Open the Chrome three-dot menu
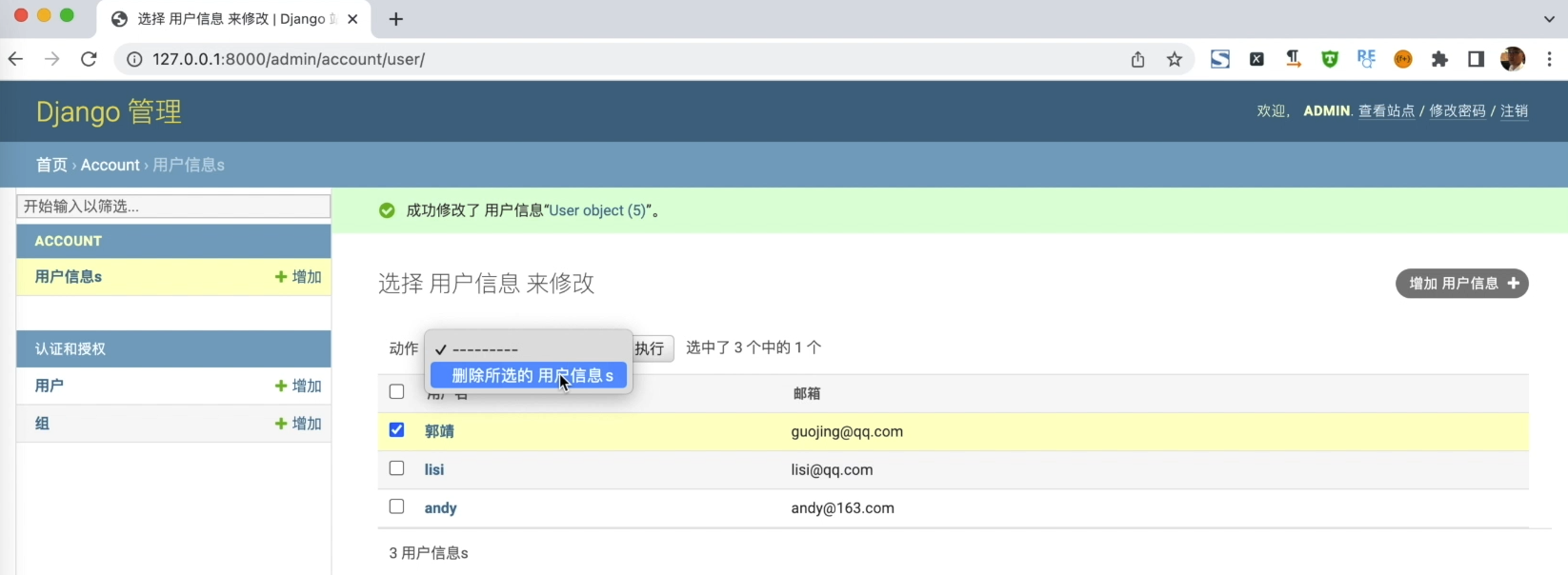 click(1550, 59)
